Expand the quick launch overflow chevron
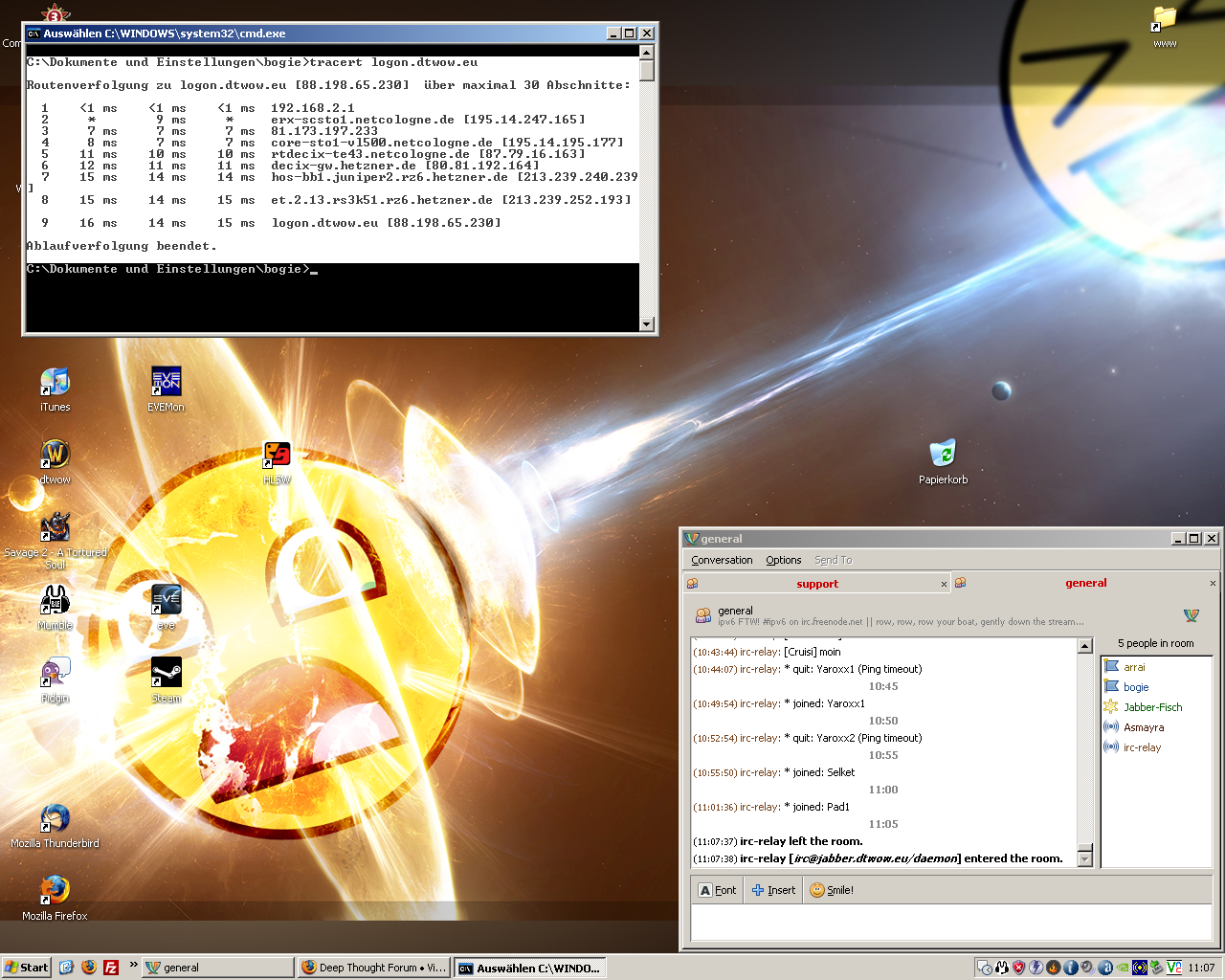This screenshot has height=980, width=1225. pyautogui.click(x=133, y=965)
